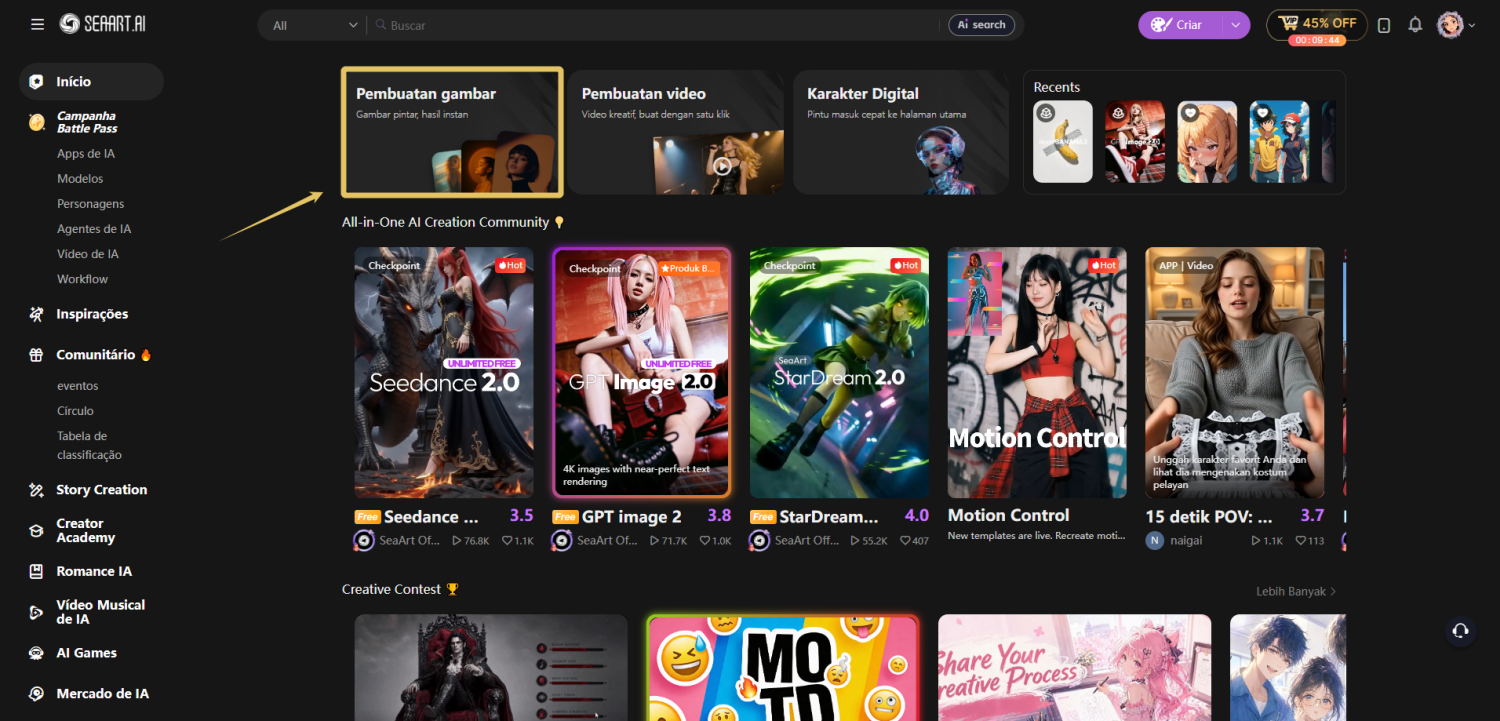Expand the profile menu chevron
The image size is (1500, 721).
pos(1472,26)
